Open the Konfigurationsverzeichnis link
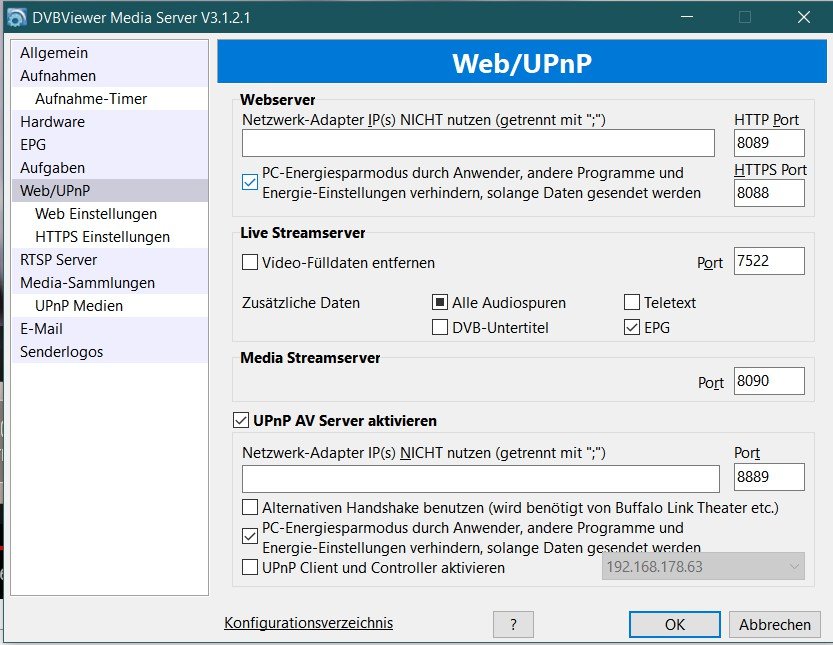 click(308, 623)
